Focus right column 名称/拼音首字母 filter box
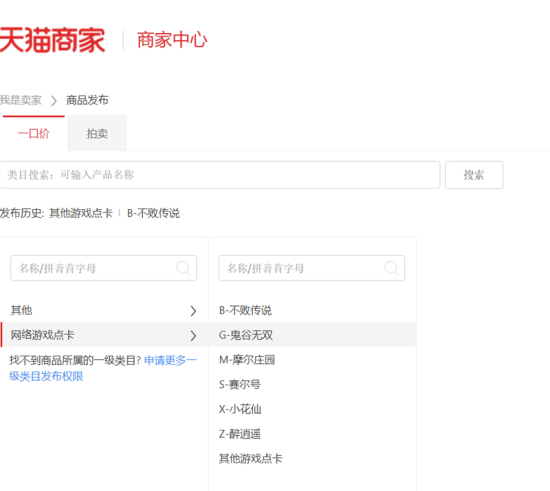This screenshot has width=550, height=491. pyautogui.click(x=311, y=268)
